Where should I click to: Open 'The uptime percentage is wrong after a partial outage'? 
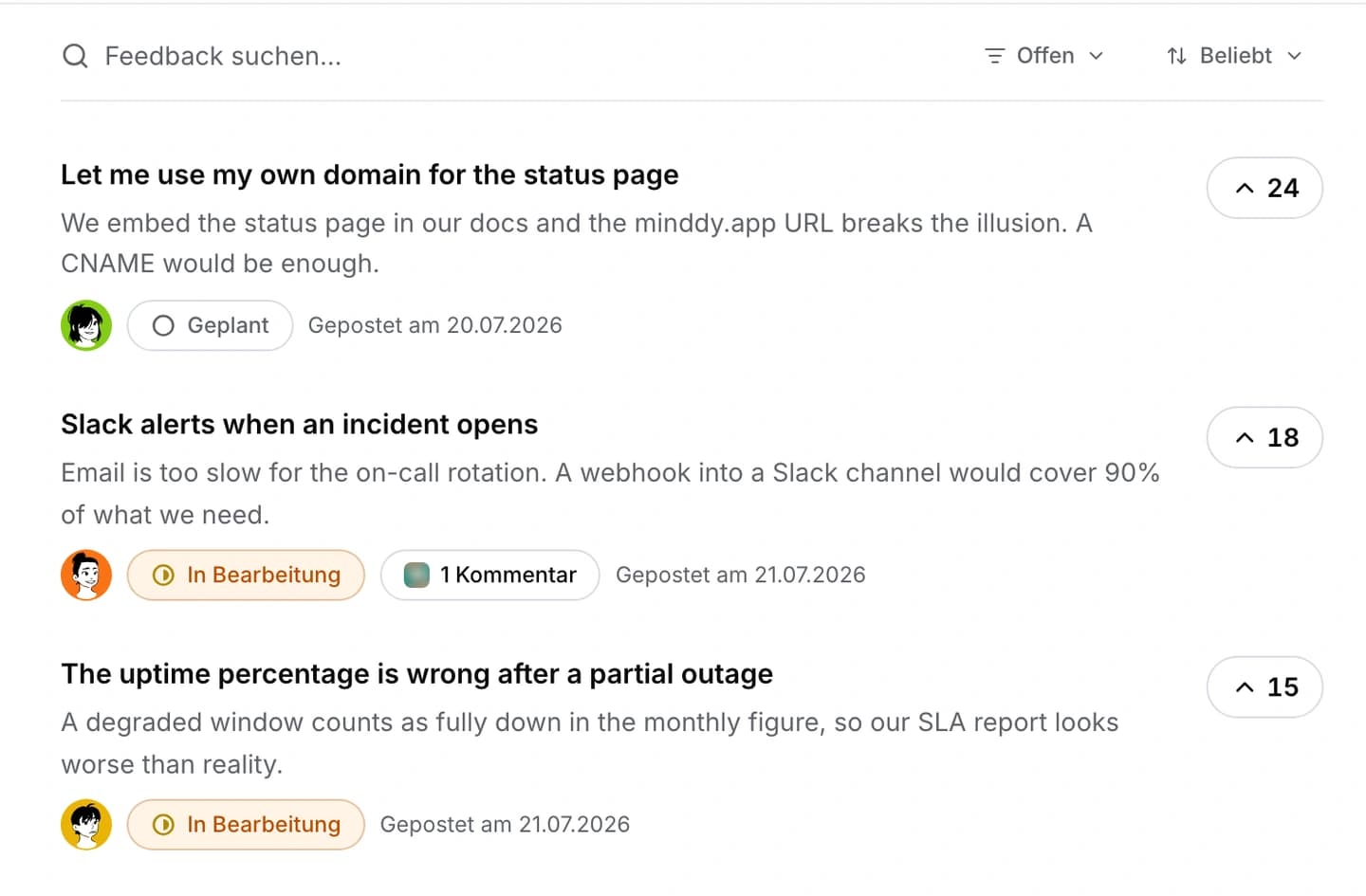click(417, 674)
